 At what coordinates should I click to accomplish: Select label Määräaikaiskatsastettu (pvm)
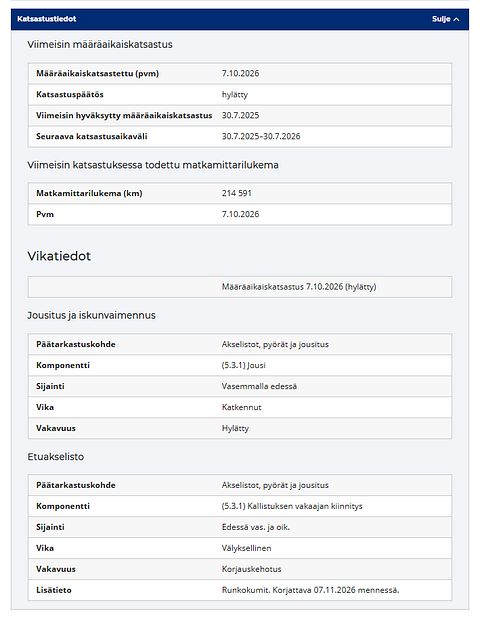(98, 74)
